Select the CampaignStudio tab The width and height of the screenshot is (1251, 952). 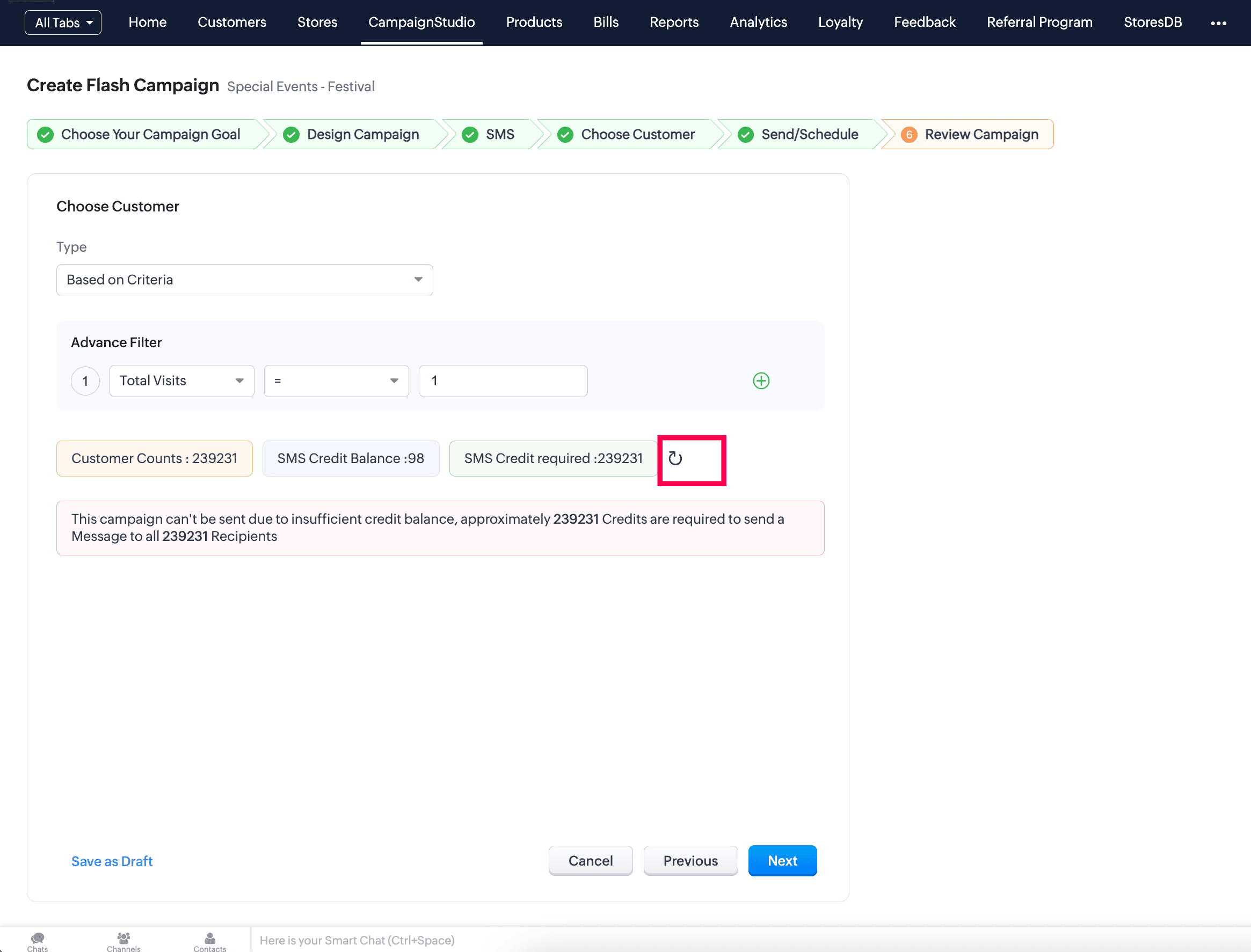421,22
